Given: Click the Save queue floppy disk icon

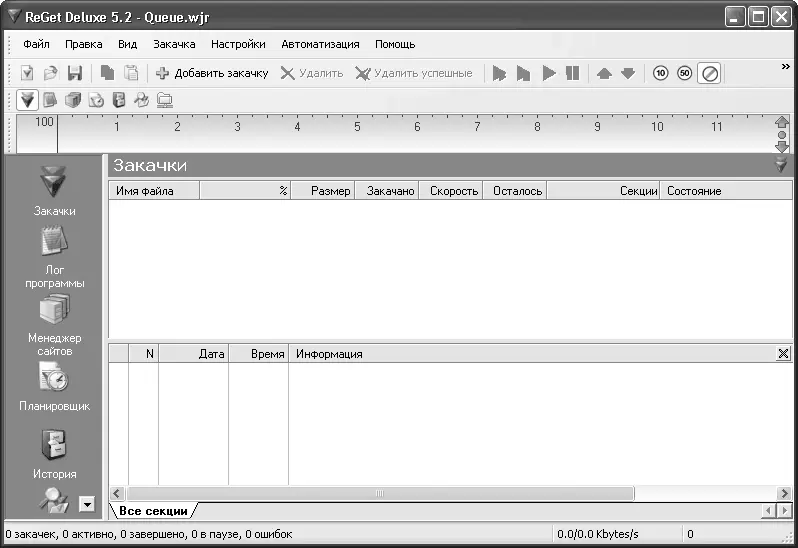Looking at the screenshot, I should (74, 73).
